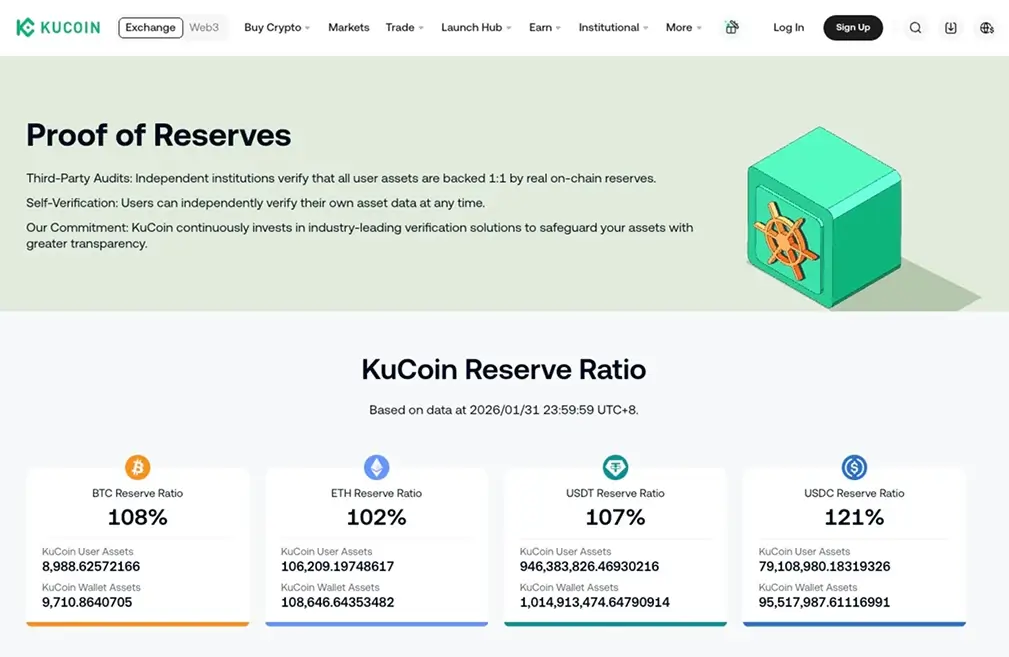Open the rewards gift icon

[x=731, y=27]
